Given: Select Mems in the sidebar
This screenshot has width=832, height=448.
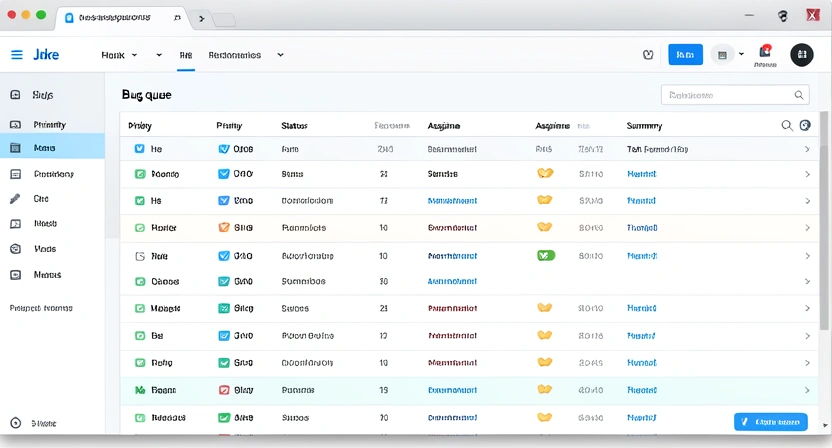Looking at the screenshot, I should [x=53, y=148].
